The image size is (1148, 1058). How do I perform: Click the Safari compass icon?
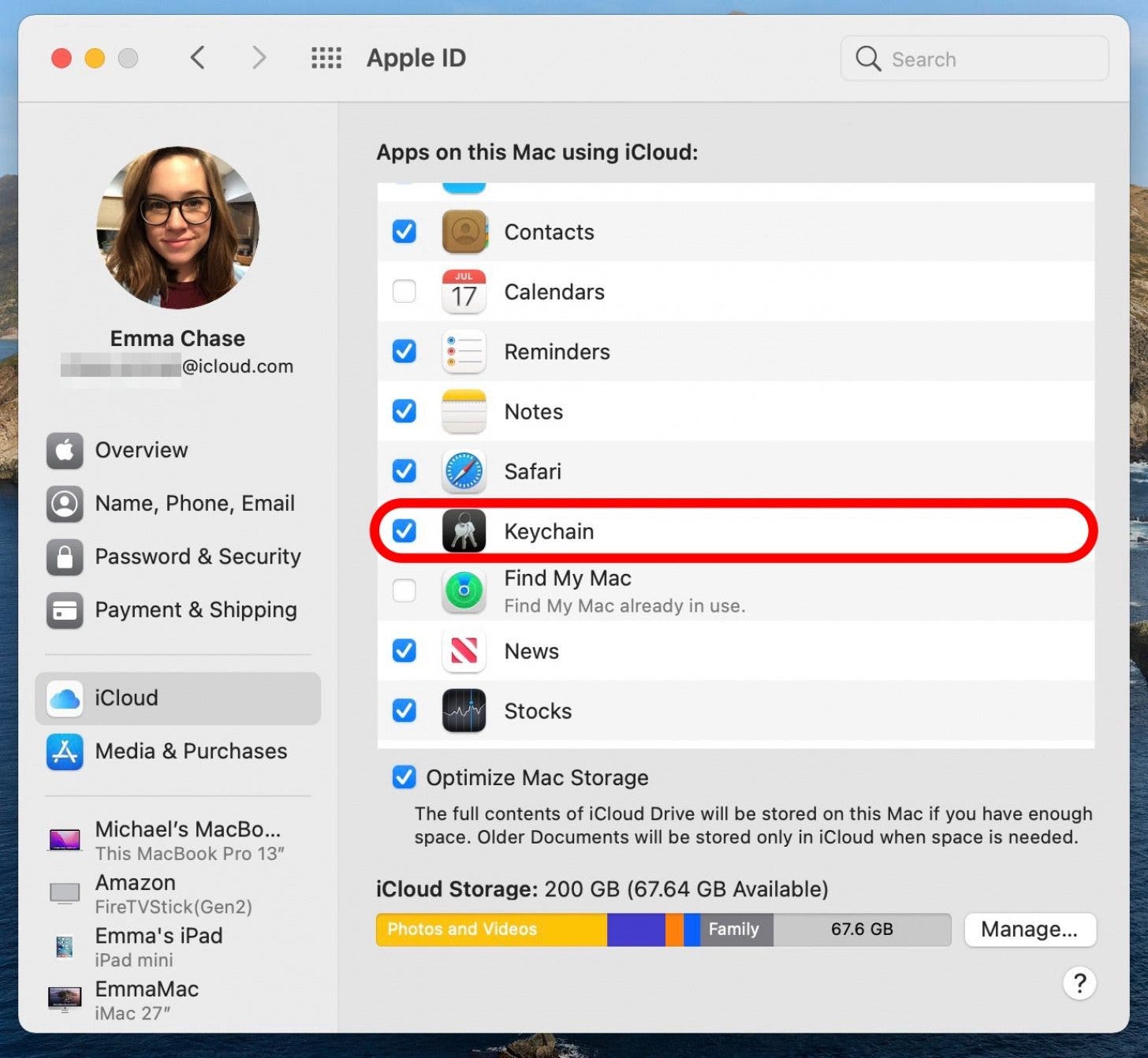464,471
